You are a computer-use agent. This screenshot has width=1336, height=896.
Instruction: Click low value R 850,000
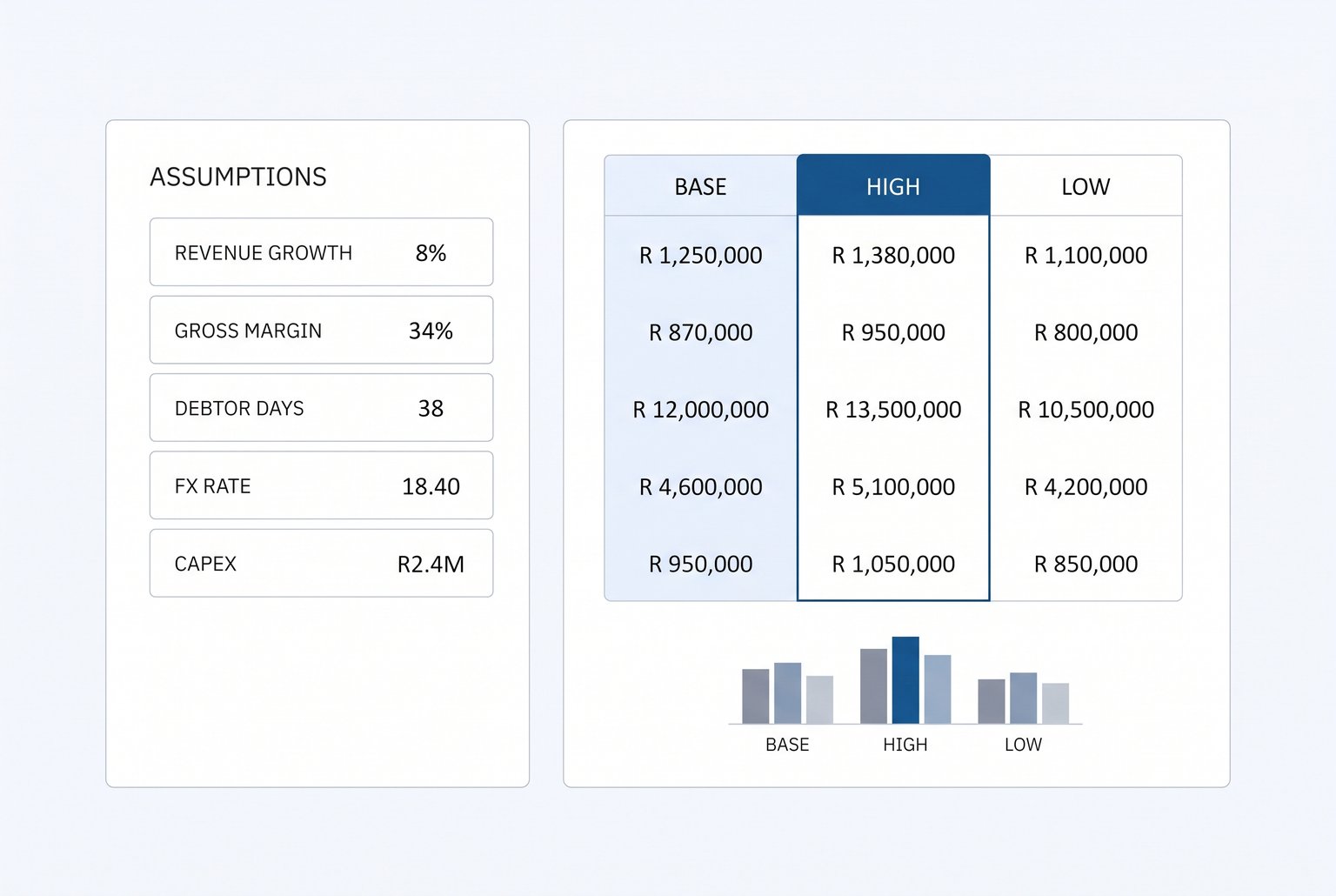(x=1085, y=565)
